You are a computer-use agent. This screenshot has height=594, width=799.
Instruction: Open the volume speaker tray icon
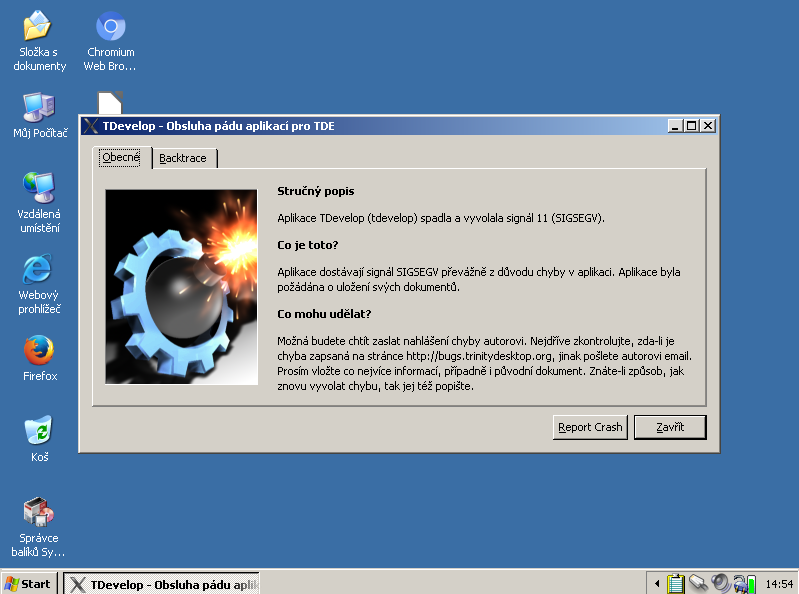click(721, 583)
